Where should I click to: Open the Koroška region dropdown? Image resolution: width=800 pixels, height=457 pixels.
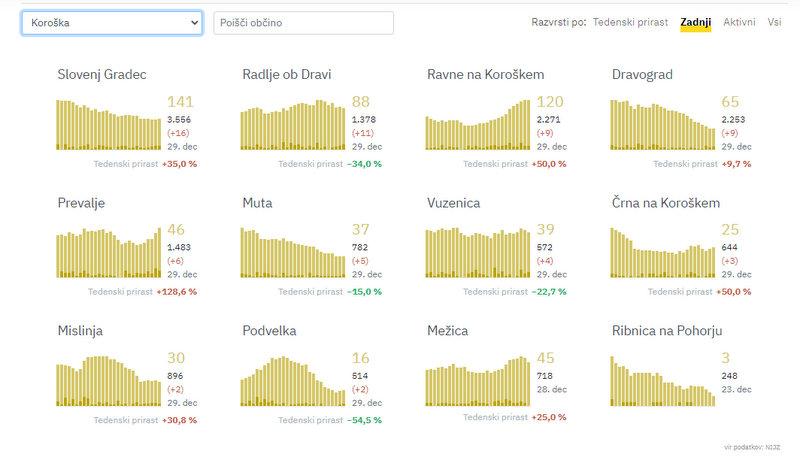click(x=111, y=23)
